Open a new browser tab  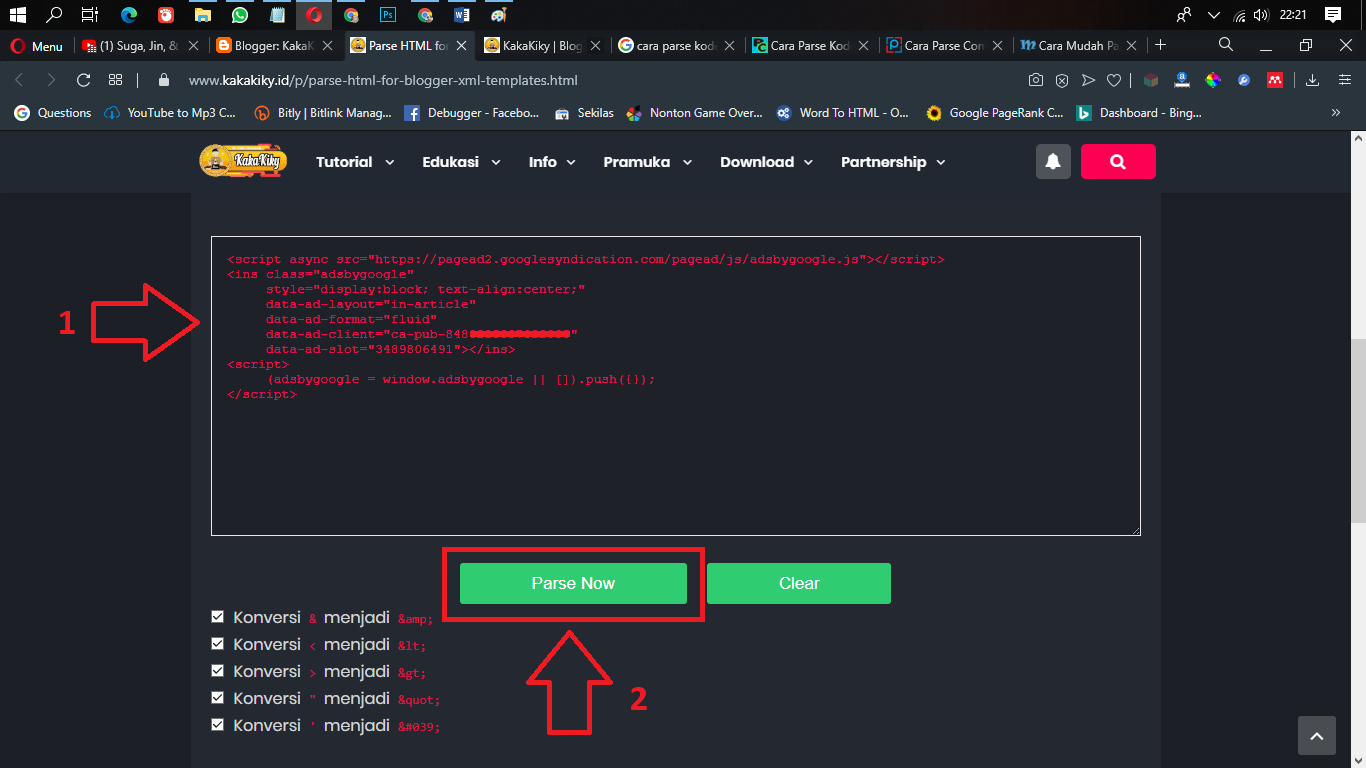pyautogui.click(x=1160, y=45)
